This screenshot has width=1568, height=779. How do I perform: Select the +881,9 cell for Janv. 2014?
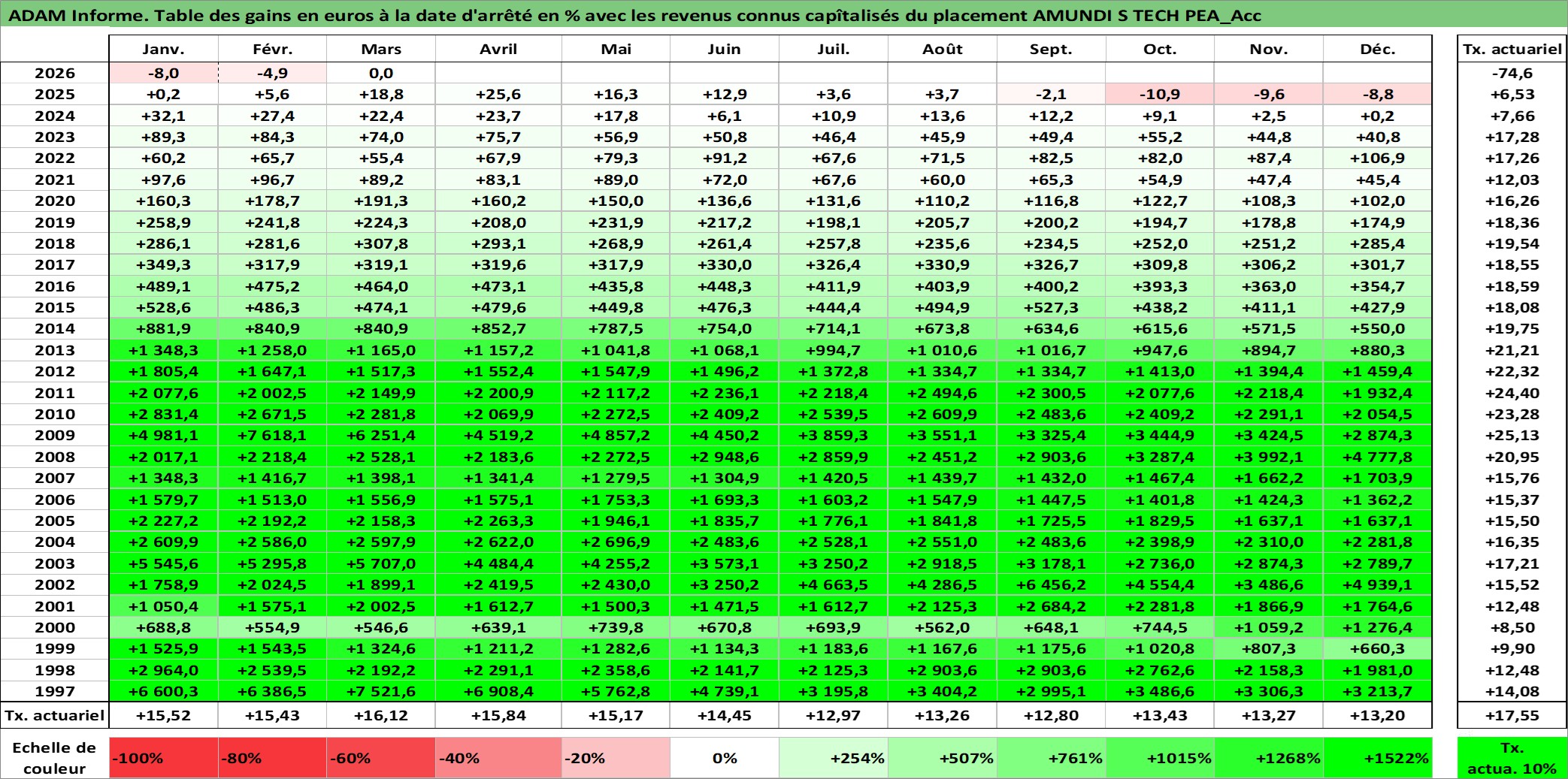[164, 328]
